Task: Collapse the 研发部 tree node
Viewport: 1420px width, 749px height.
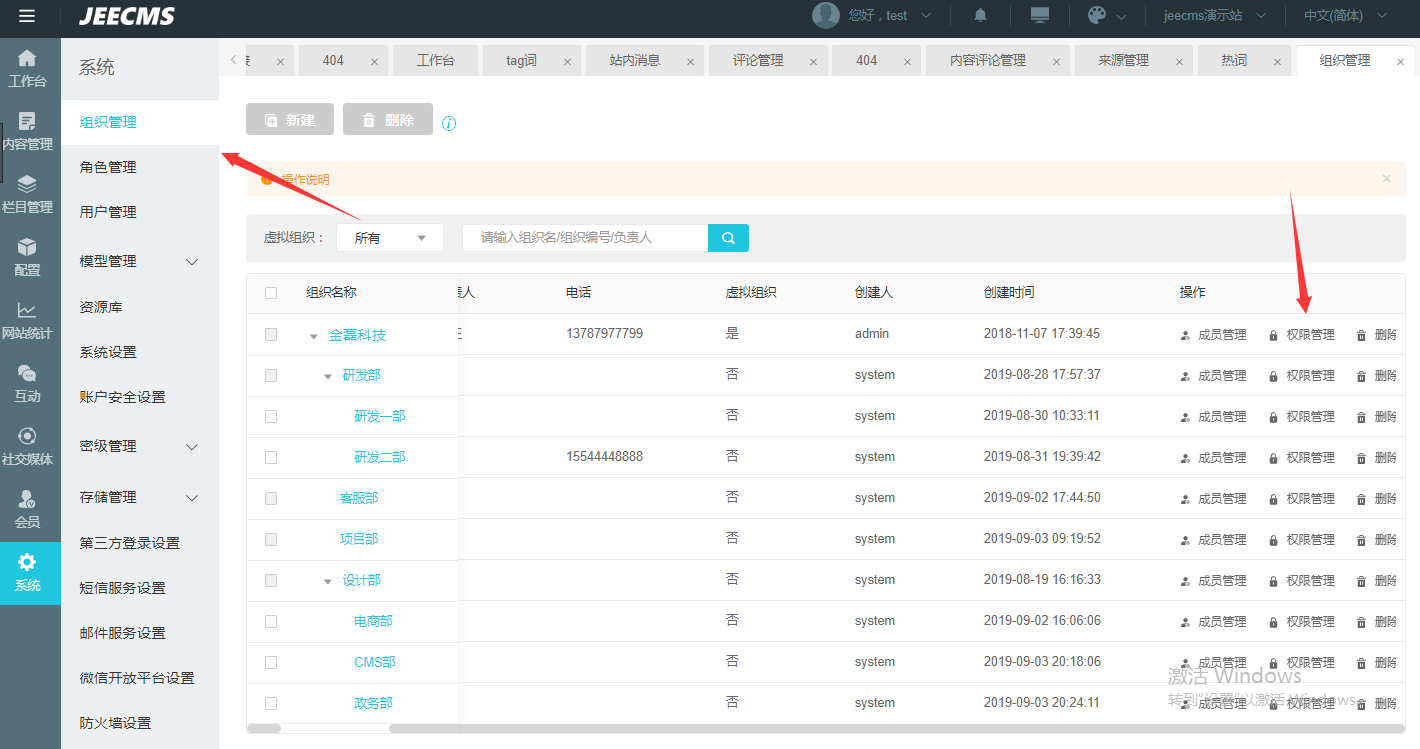Action: (328, 376)
